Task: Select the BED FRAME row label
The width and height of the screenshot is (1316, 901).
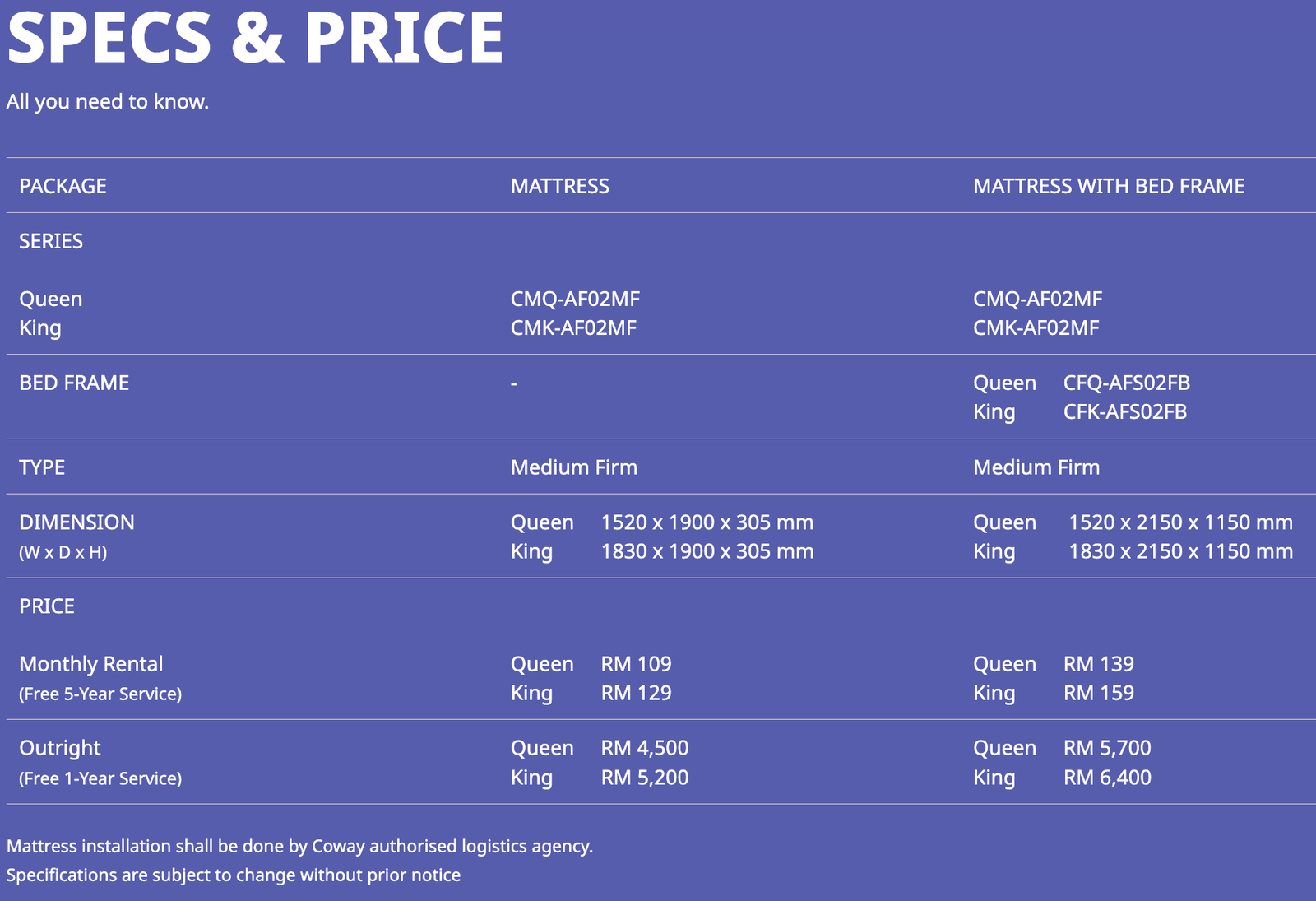Action: coord(74,383)
